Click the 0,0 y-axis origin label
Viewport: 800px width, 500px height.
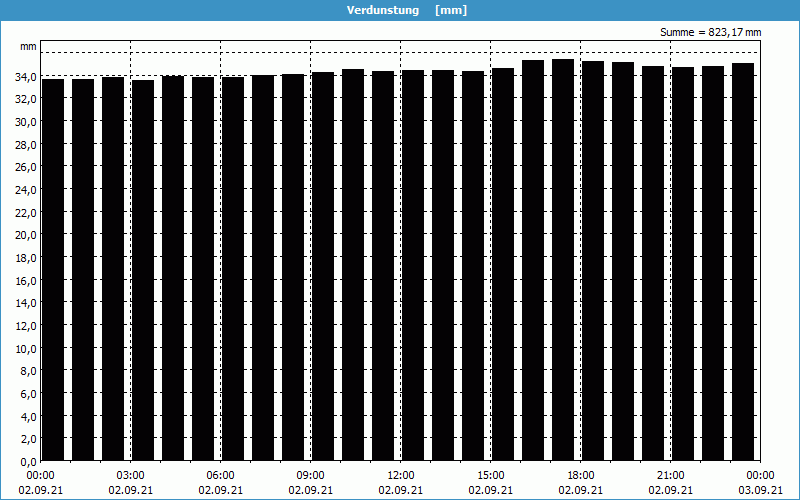click(28, 461)
